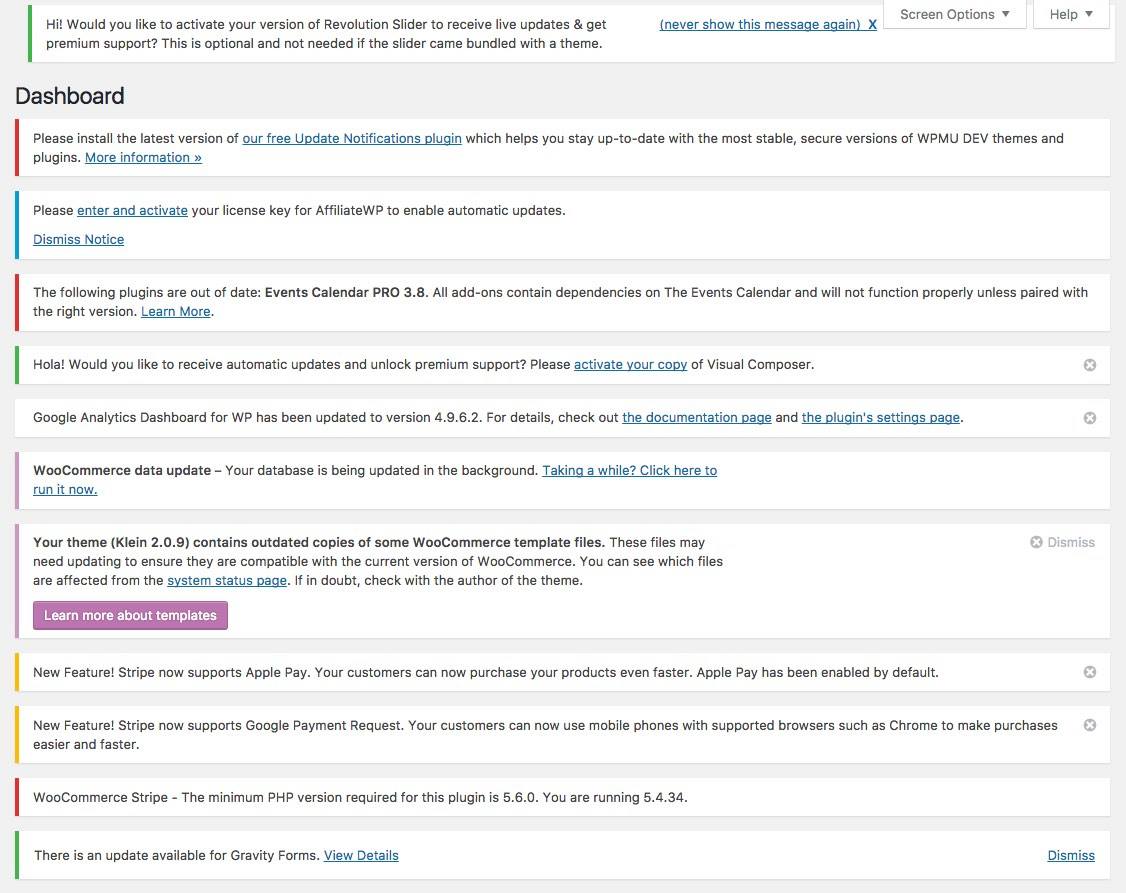Open Learn More for Events Calendar PRO

pyautogui.click(x=175, y=312)
